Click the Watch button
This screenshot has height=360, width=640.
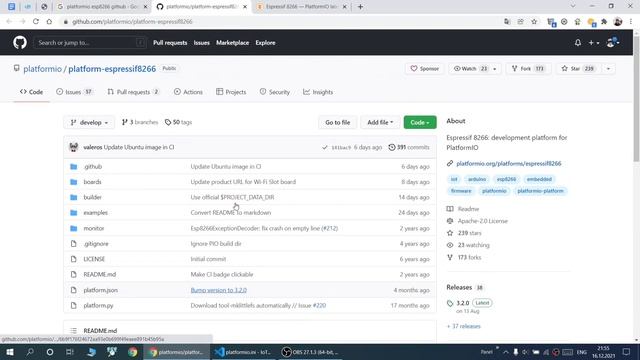coord(470,69)
